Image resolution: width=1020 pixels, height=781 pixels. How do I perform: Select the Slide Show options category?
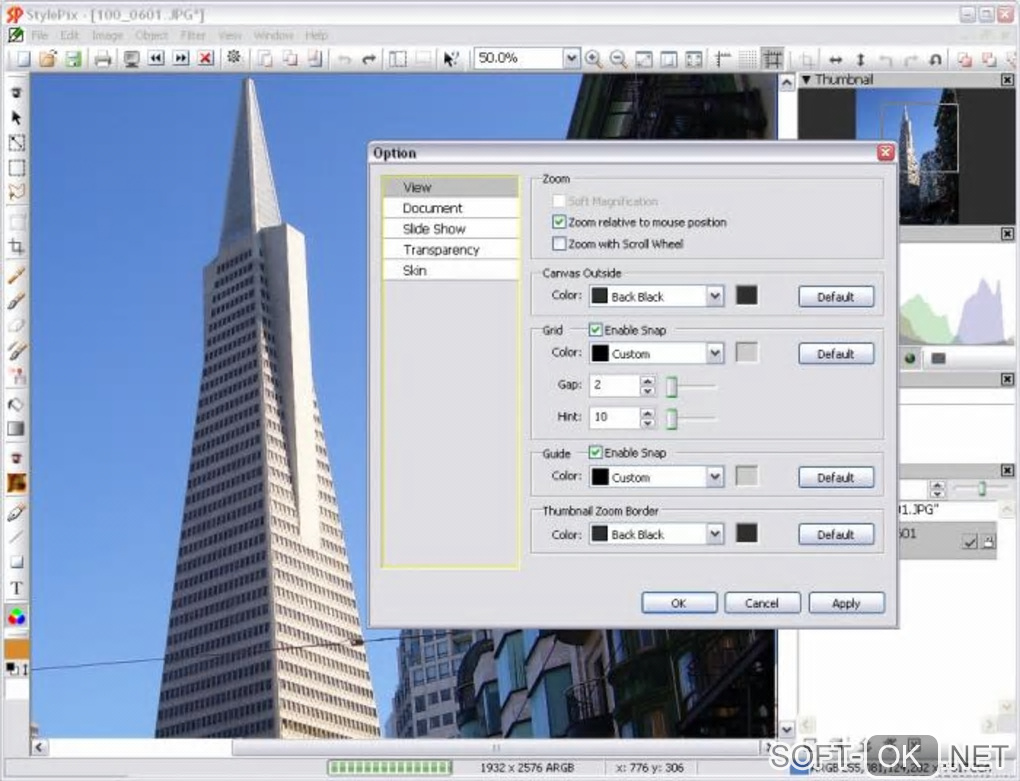pyautogui.click(x=451, y=229)
